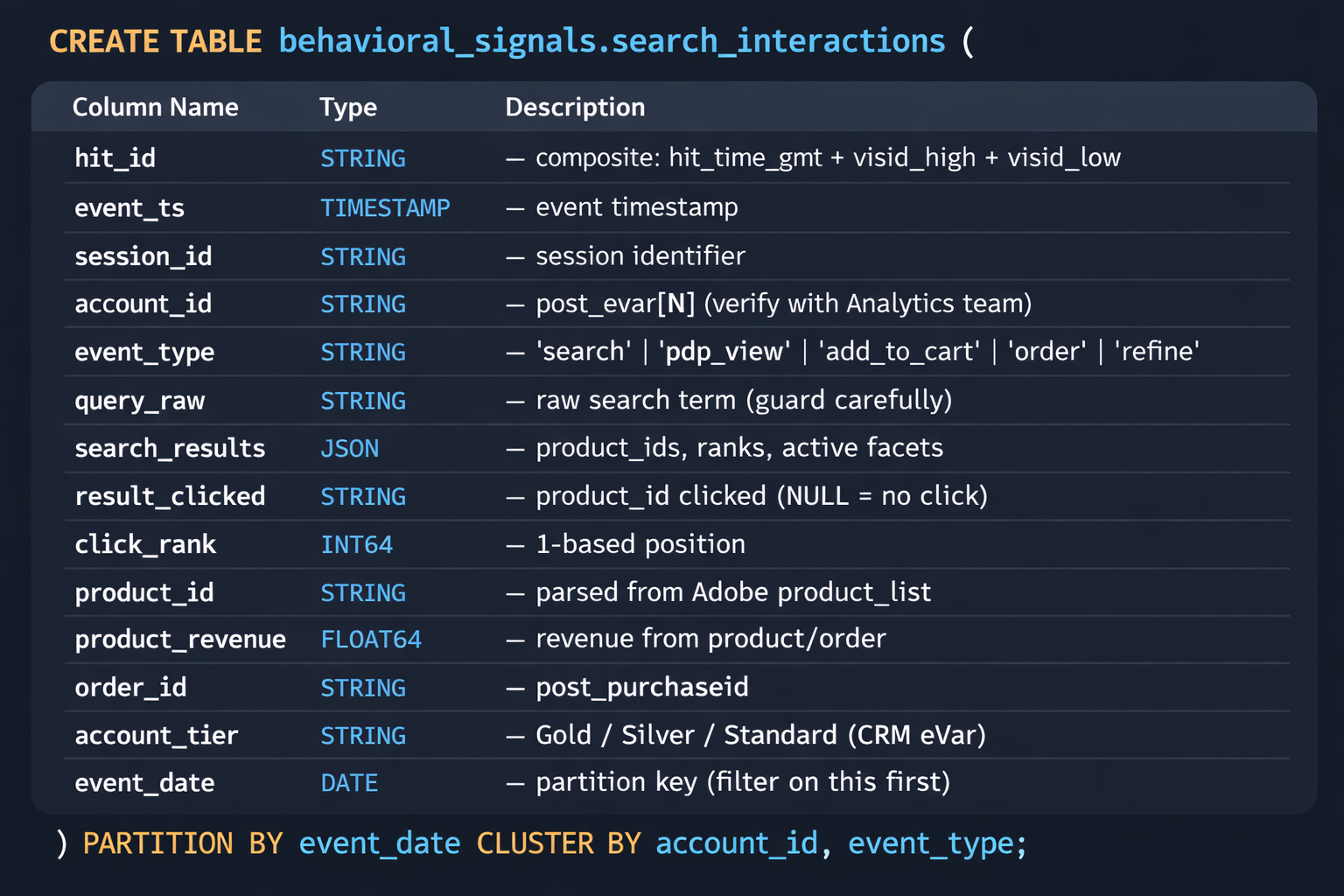Click the product_id description about Adobe product_list
This screenshot has height=896, width=1344.
(733, 592)
